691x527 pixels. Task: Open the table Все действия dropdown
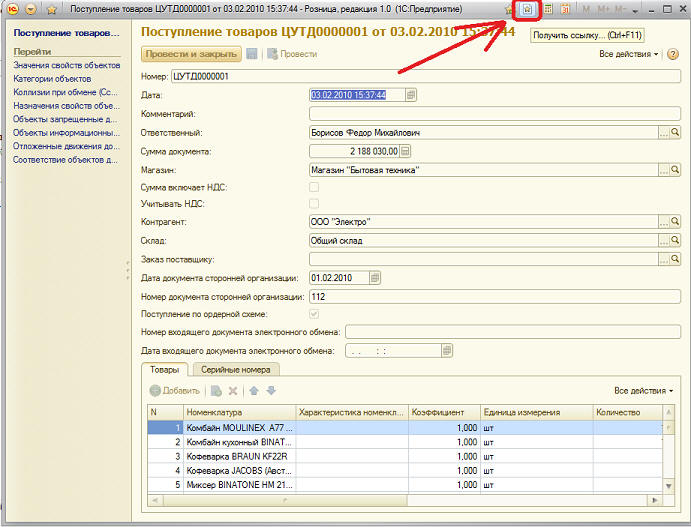click(643, 391)
